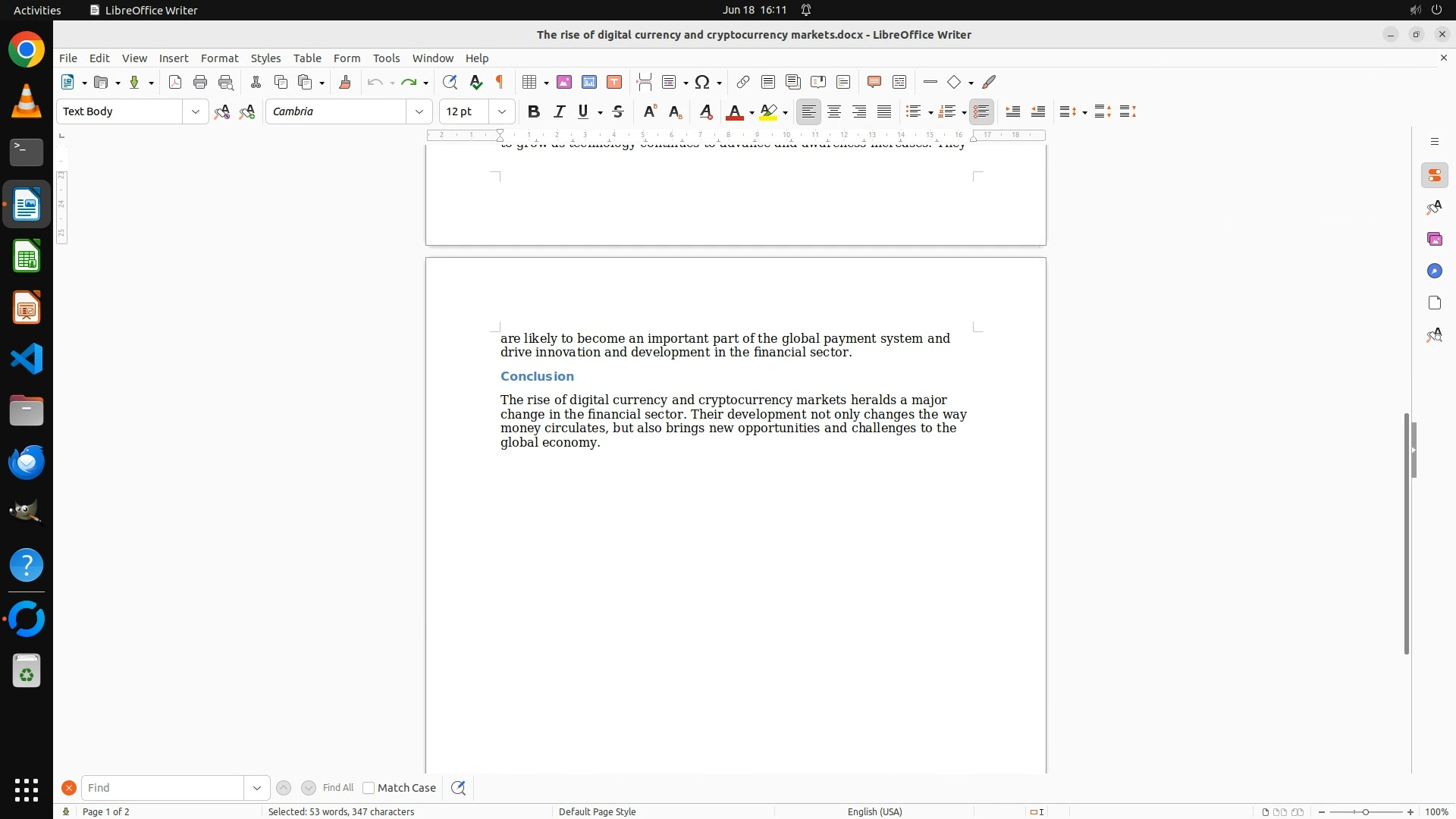Image resolution: width=1456 pixels, height=819 pixels.
Task: Insert a page break from toolbar
Action: click(x=645, y=82)
